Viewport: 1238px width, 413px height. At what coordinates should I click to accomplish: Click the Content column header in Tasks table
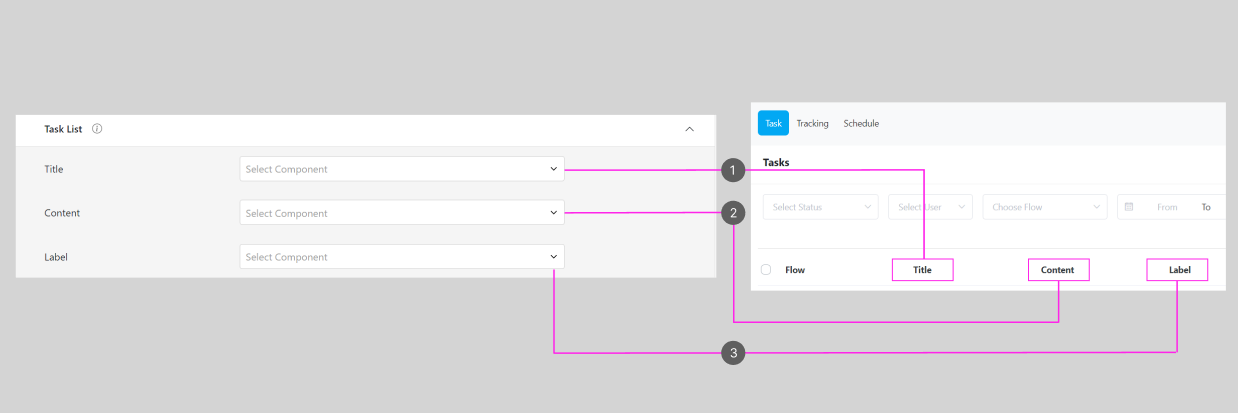pyautogui.click(x=1058, y=270)
